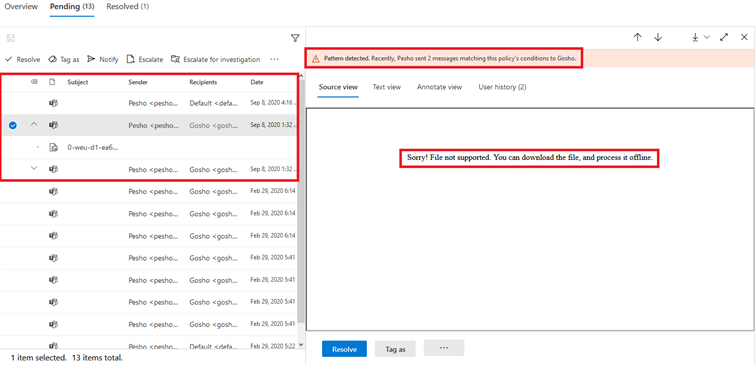Click the attachment file icon
This screenshot has width=756, height=365.
click(53, 148)
